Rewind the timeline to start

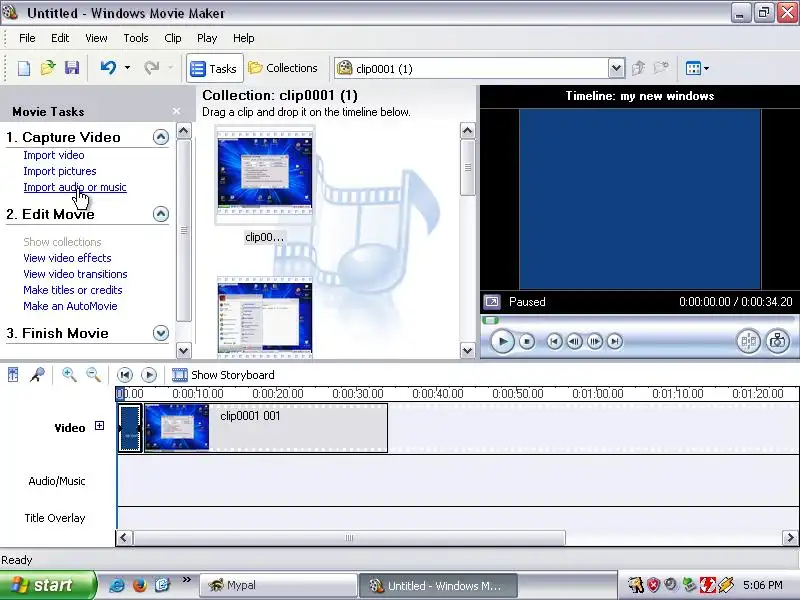(124, 375)
